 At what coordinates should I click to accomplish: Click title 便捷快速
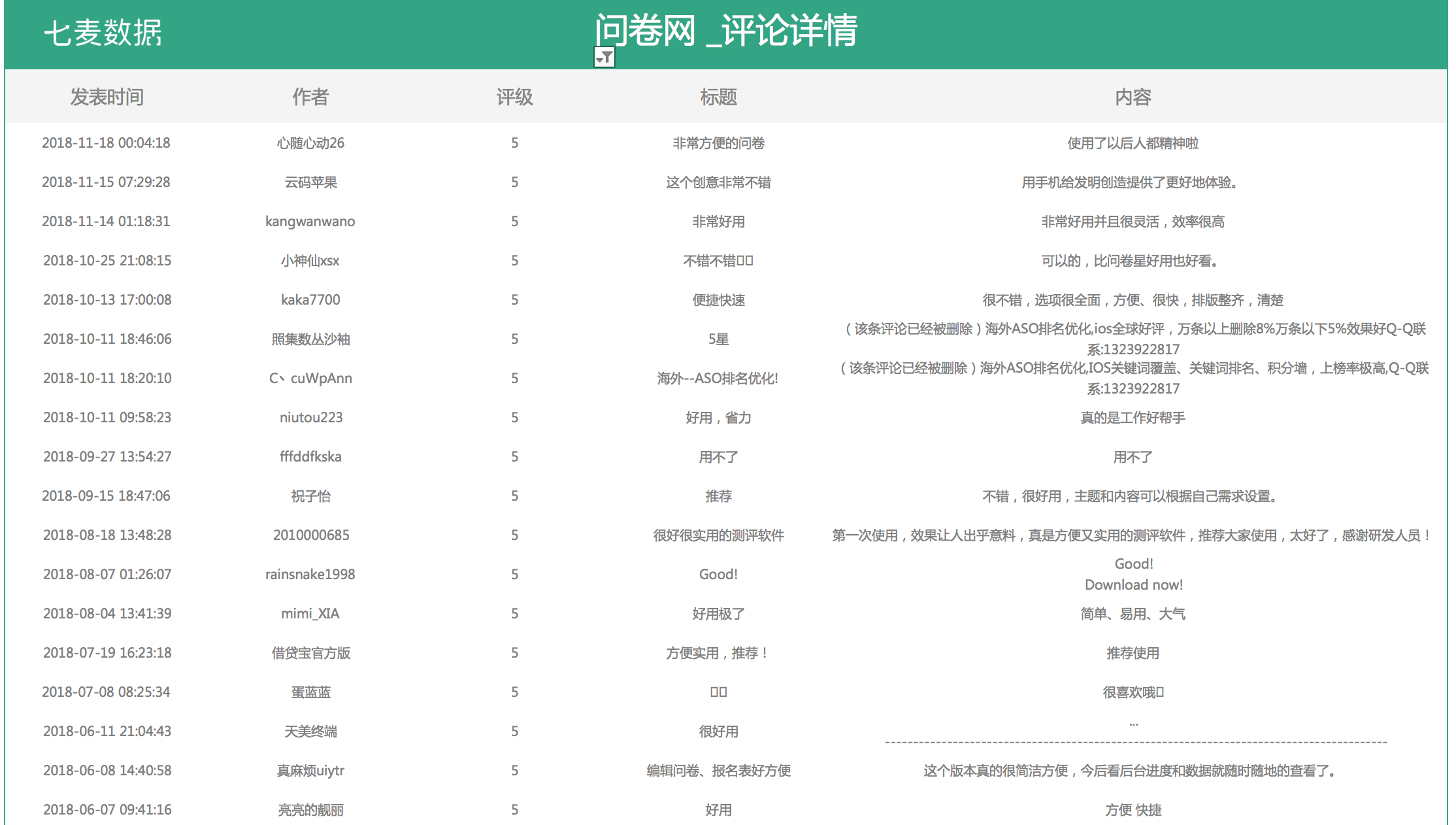719,300
